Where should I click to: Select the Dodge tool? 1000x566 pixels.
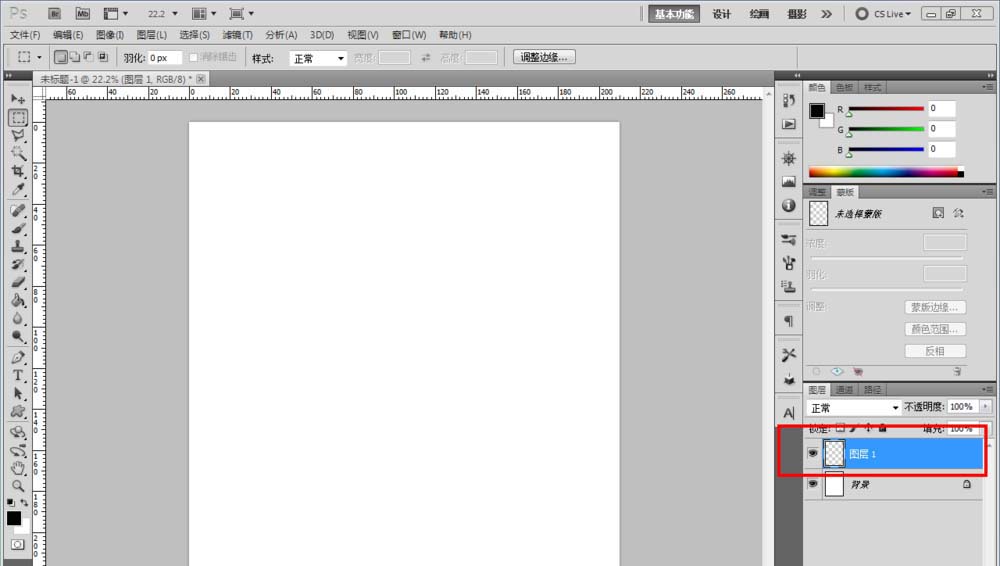tap(18, 336)
